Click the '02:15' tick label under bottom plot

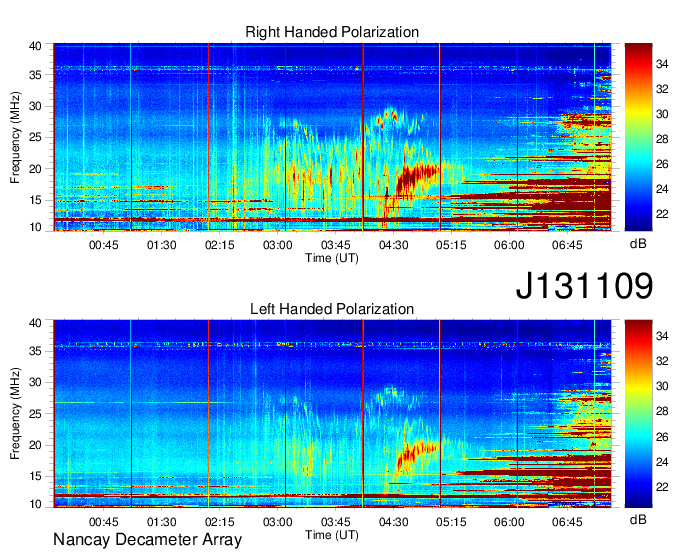click(219, 522)
